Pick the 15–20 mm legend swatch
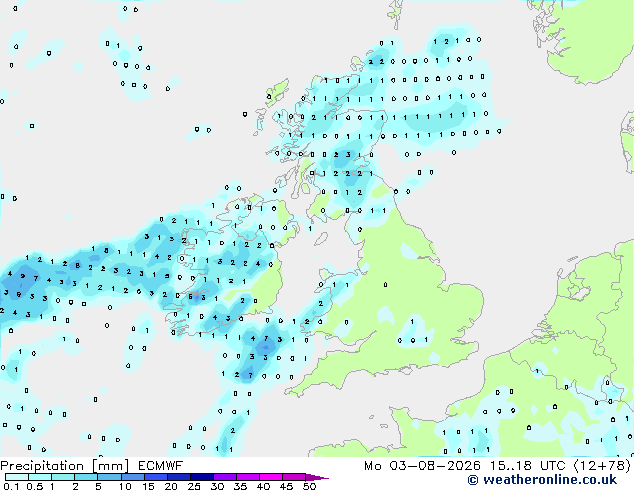Viewport: 634px width, 490px height. pyautogui.click(x=155, y=477)
